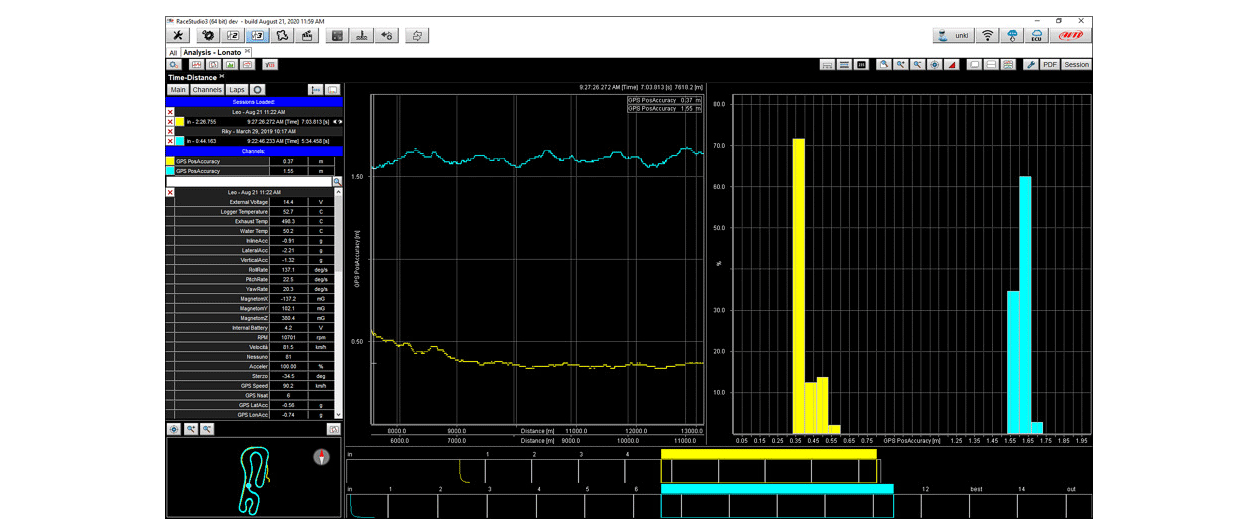The width and height of the screenshot is (1259, 531).
Task: Click cyan swatch of second GPS PosAccuracy channel
Action: tap(170, 171)
